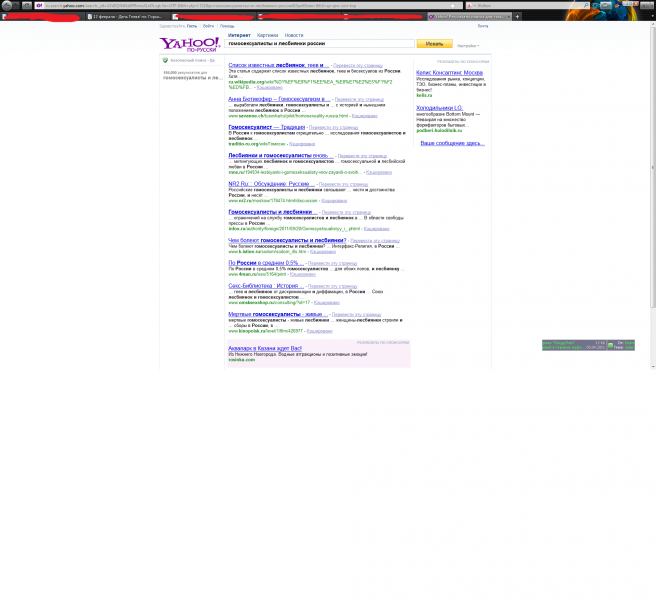Open result 'NR2.Ru :: Обсуждение: Русские...'
The height and width of the screenshot is (600, 656).
coord(272,184)
